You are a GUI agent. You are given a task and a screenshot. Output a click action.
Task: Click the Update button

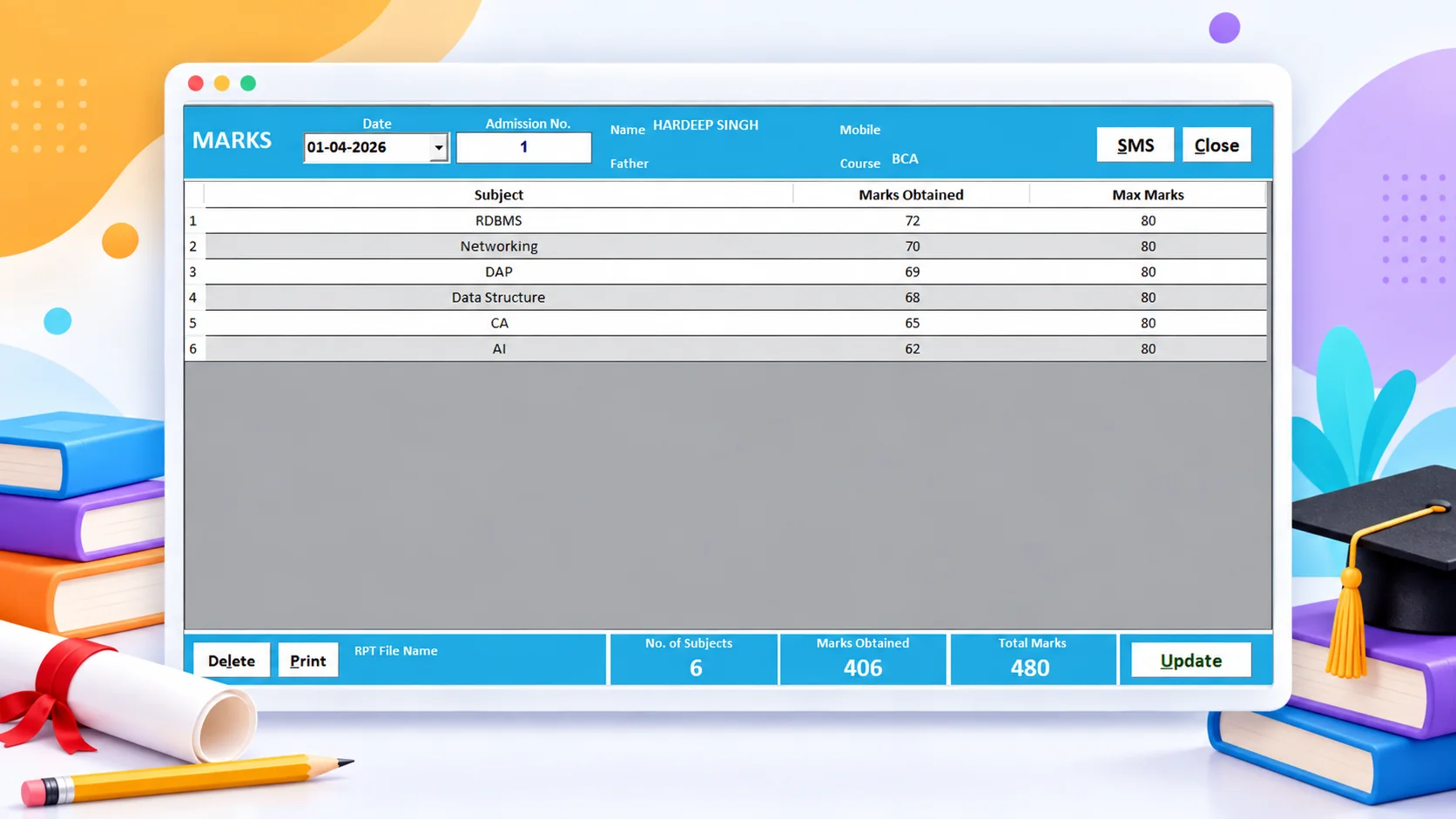coord(1190,661)
